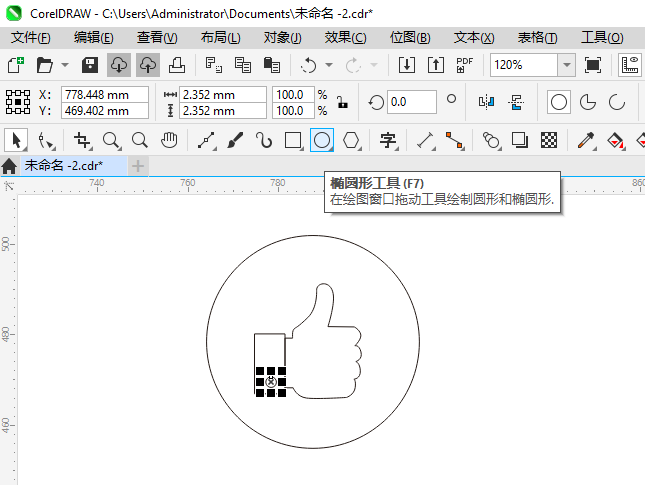The image size is (645, 485).
Task: Select the Crop tool
Action: pos(83,140)
